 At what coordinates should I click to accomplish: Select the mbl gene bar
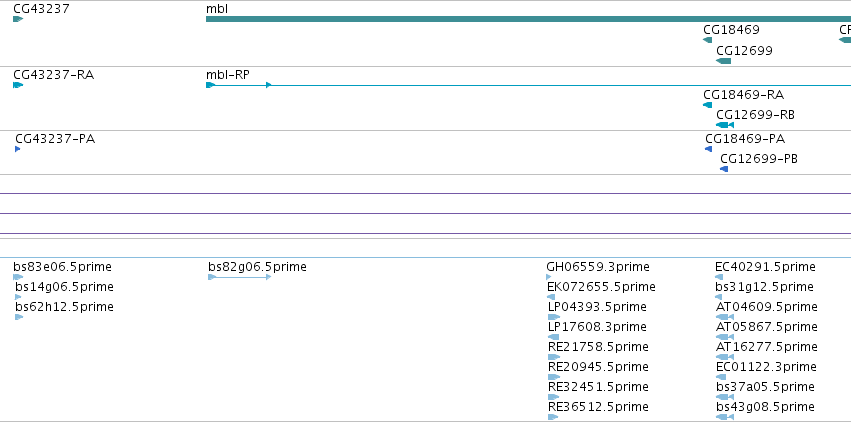point(528,19)
